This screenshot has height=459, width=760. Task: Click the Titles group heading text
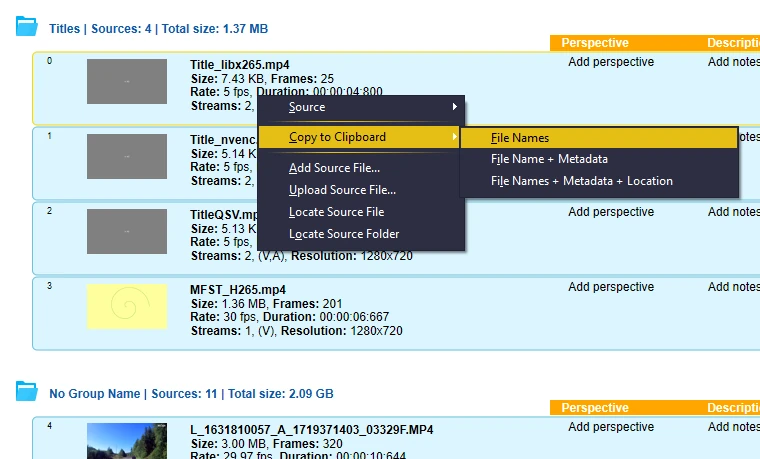[x=158, y=29]
